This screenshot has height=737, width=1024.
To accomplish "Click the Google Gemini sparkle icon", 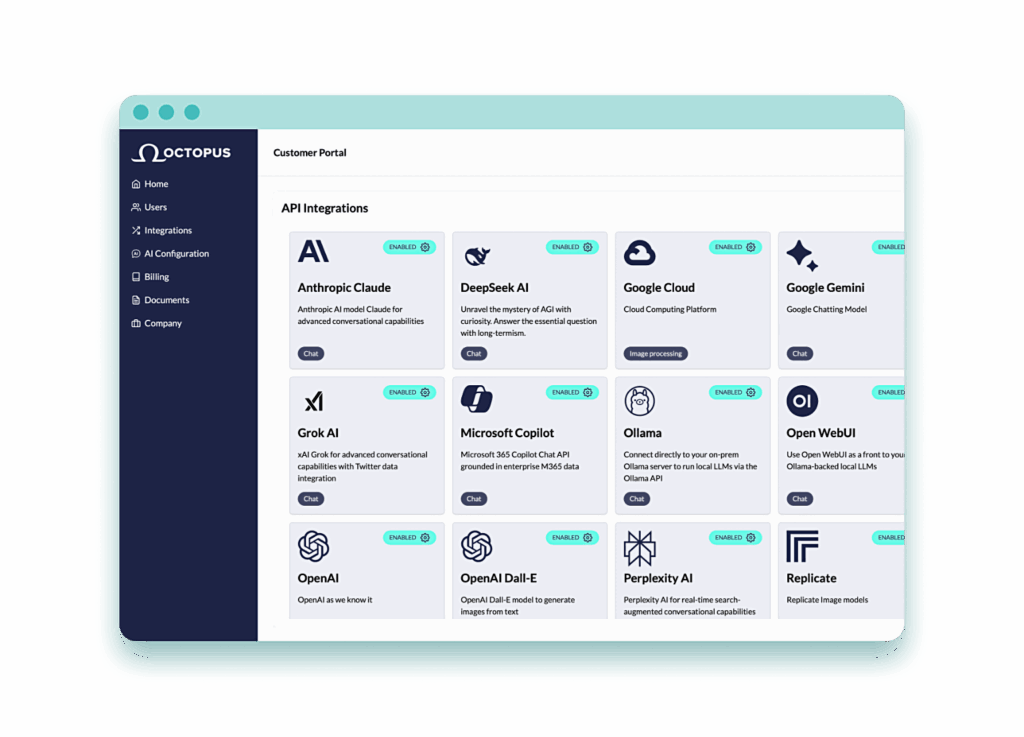I will point(802,255).
